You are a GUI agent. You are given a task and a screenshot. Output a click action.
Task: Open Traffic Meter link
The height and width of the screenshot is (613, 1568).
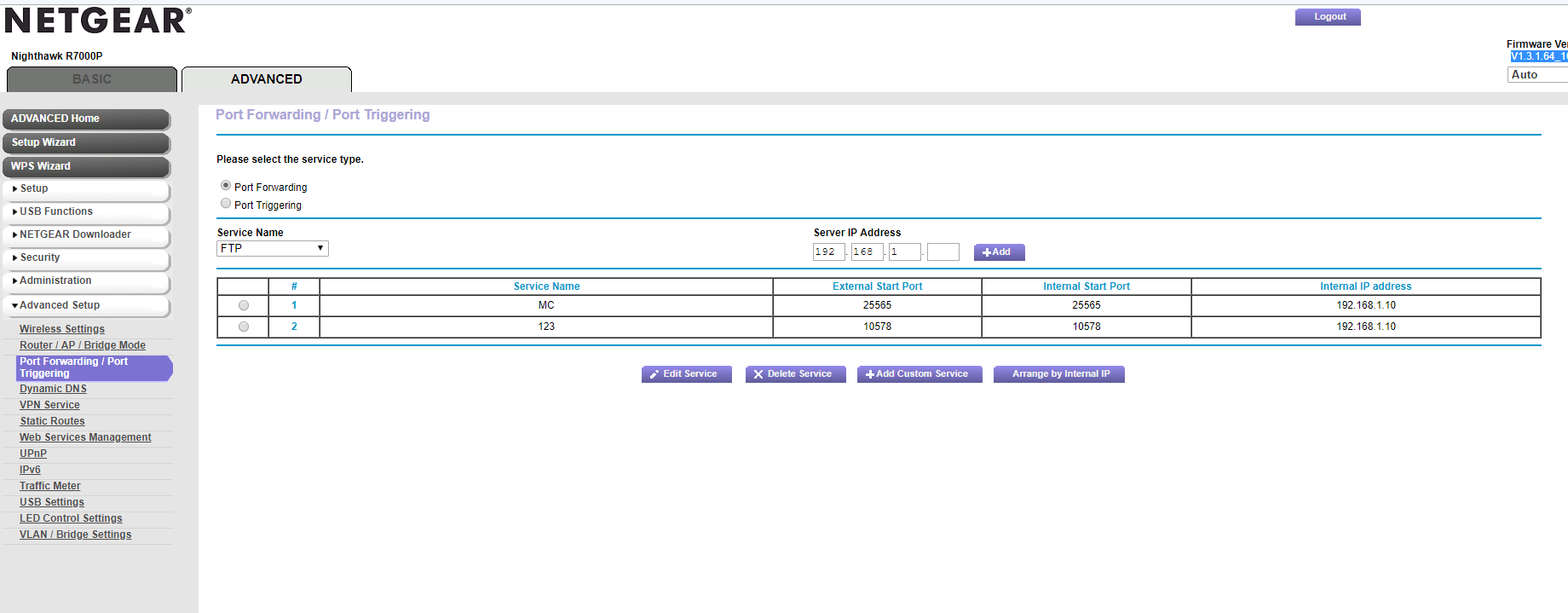pyautogui.click(x=50, y=486)
